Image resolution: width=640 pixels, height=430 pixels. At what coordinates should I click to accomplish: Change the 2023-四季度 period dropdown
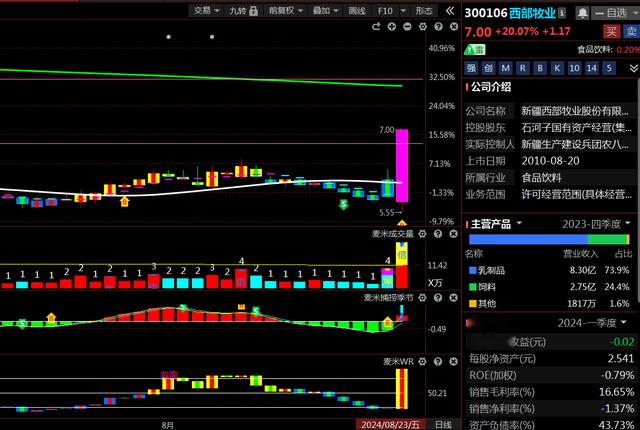(595, 224)
